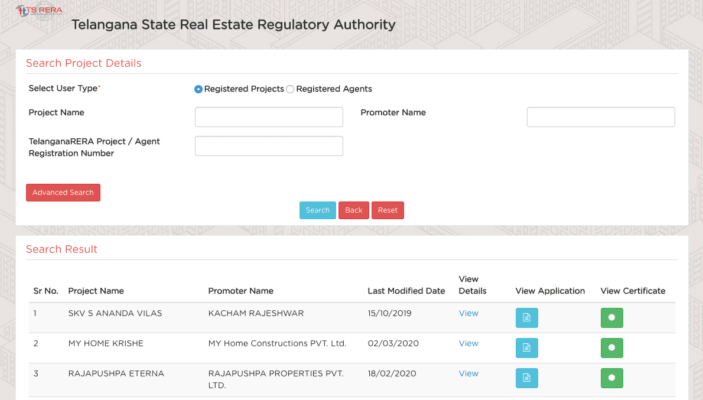Click the date 18/02/2020
The height and width of the screenshot is (400, 703).
click(x=392, y=374)
